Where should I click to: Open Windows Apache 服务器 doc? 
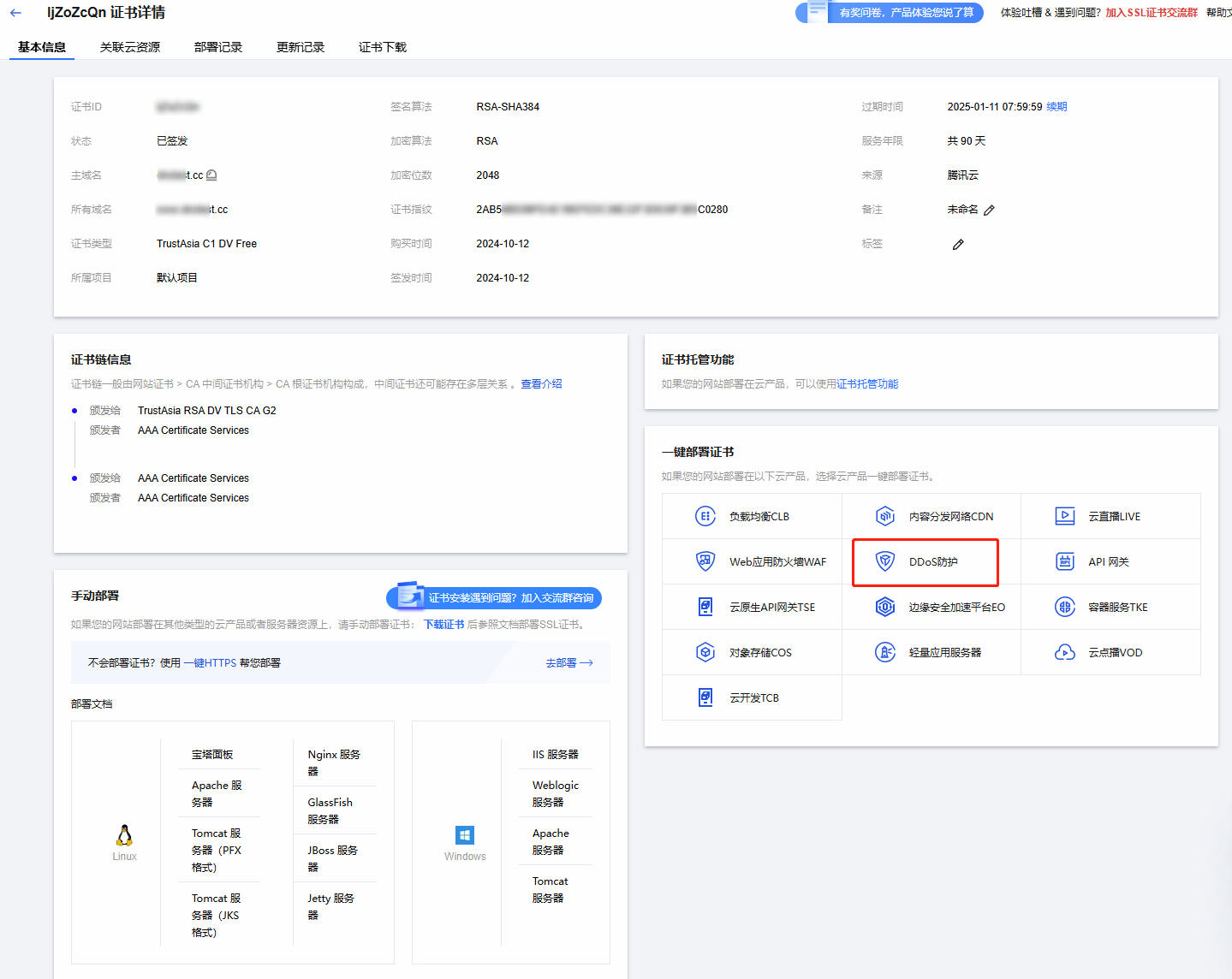click(x=551, y=842)
